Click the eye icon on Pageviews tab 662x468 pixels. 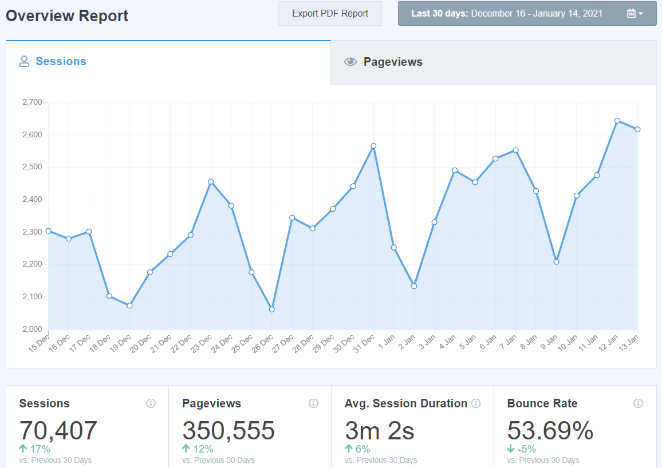click(x=350, y=62)
